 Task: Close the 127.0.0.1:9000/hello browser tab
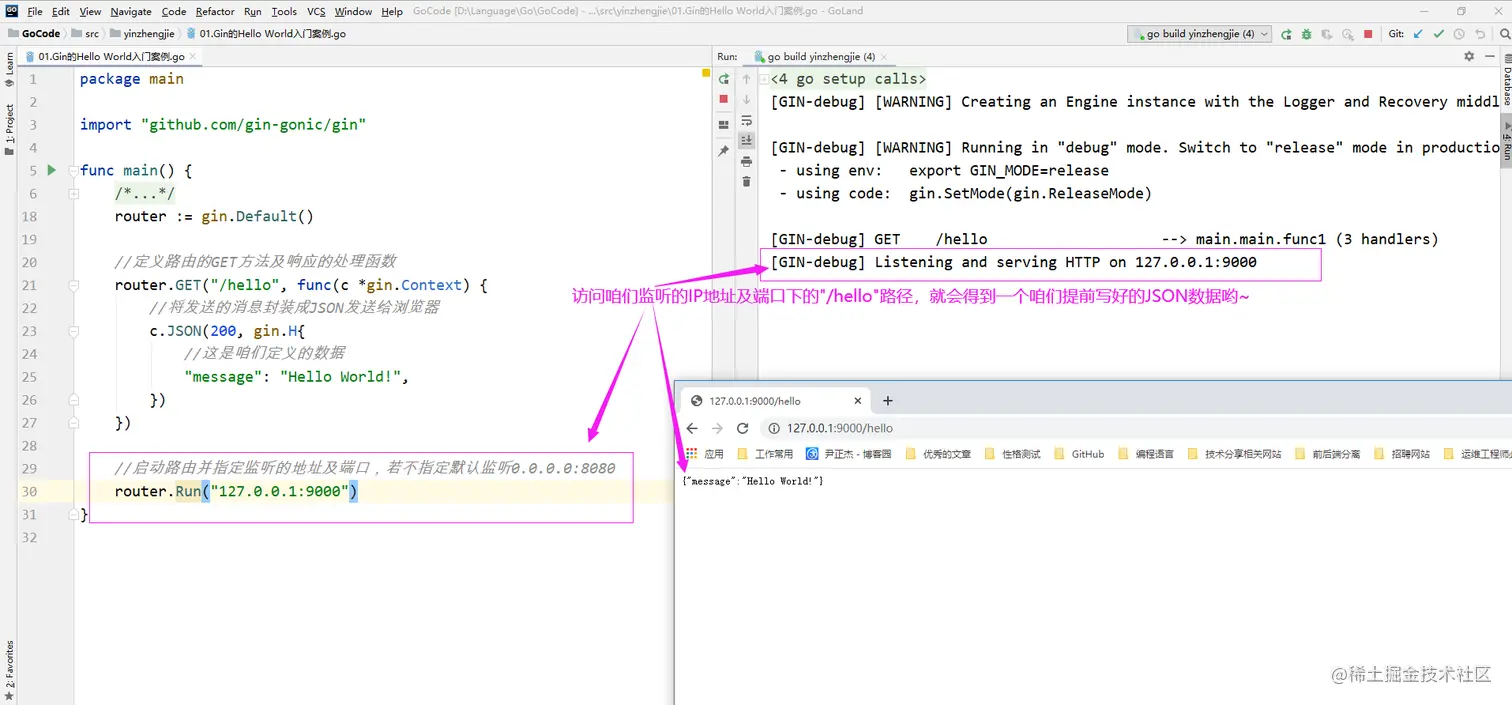point(860,401)
